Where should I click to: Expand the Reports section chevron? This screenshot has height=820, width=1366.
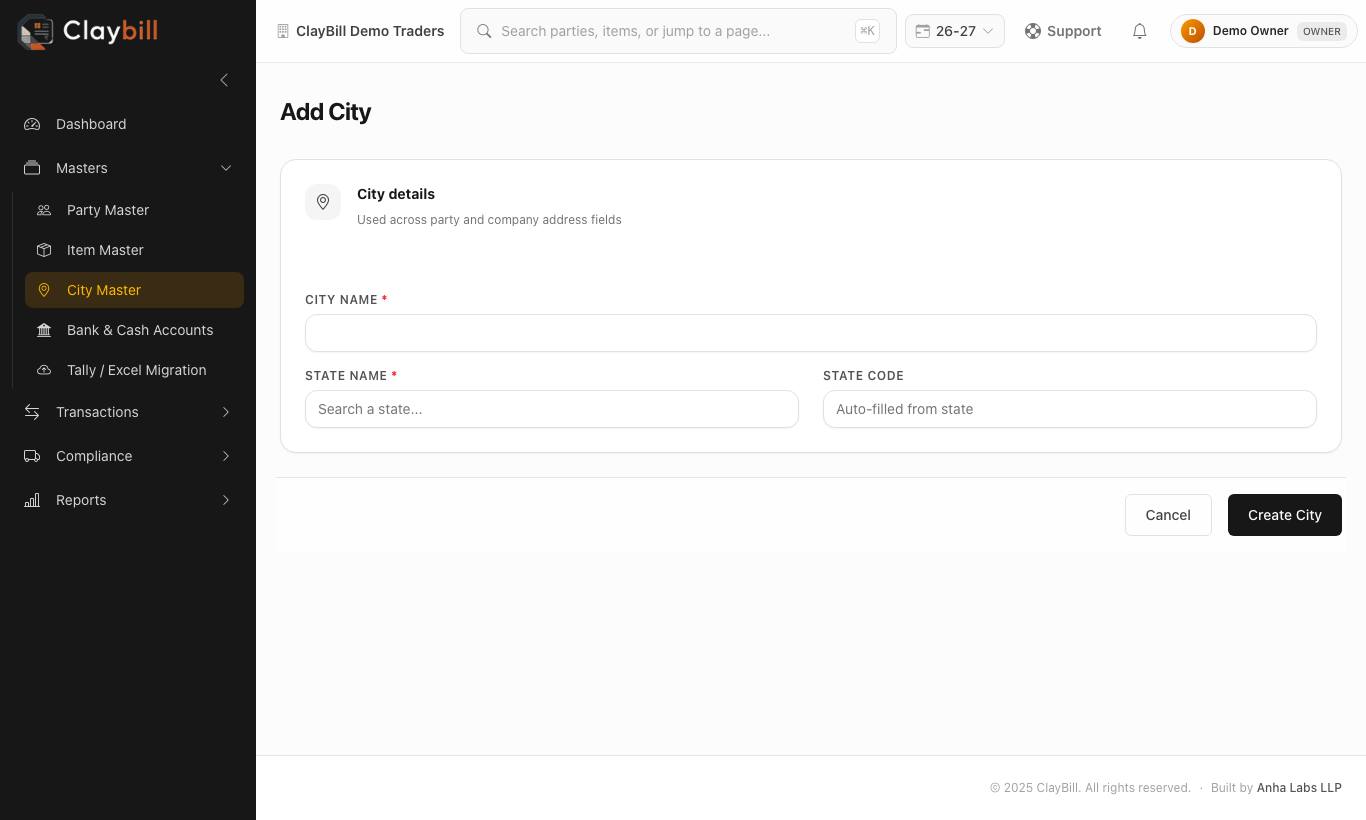coord(226,500)
